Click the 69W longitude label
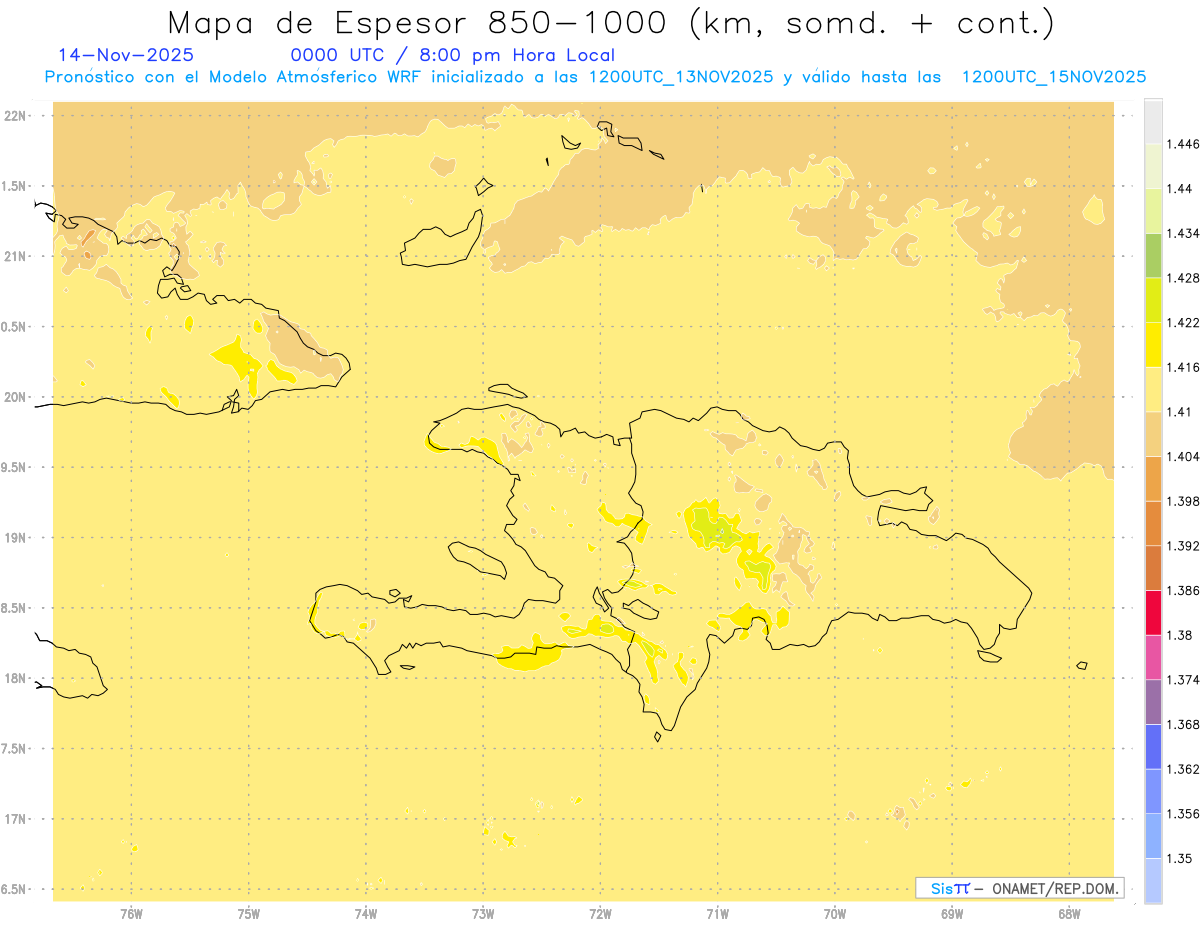This screenshot has width=1200, height=927. click(952, 914)
